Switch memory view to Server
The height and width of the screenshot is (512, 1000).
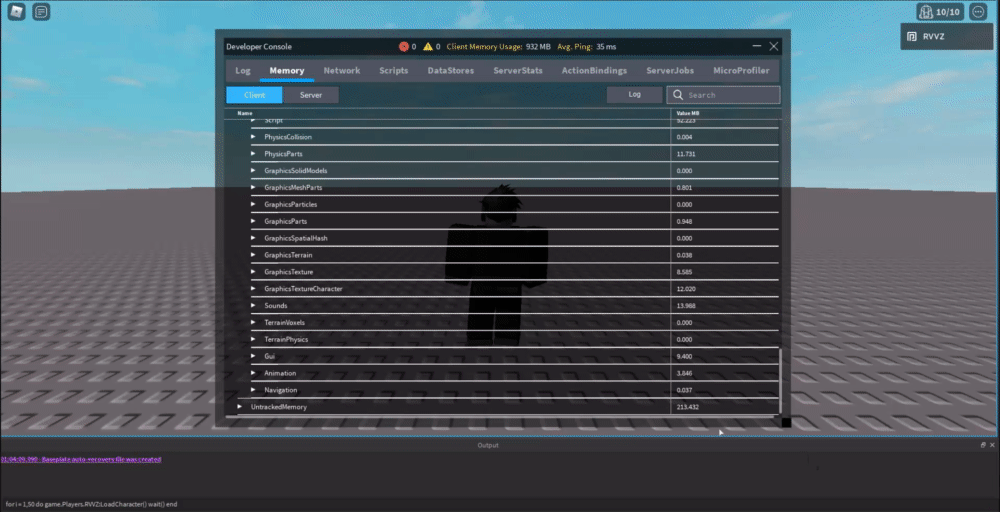pyautogui.click(x=311, y=95)
